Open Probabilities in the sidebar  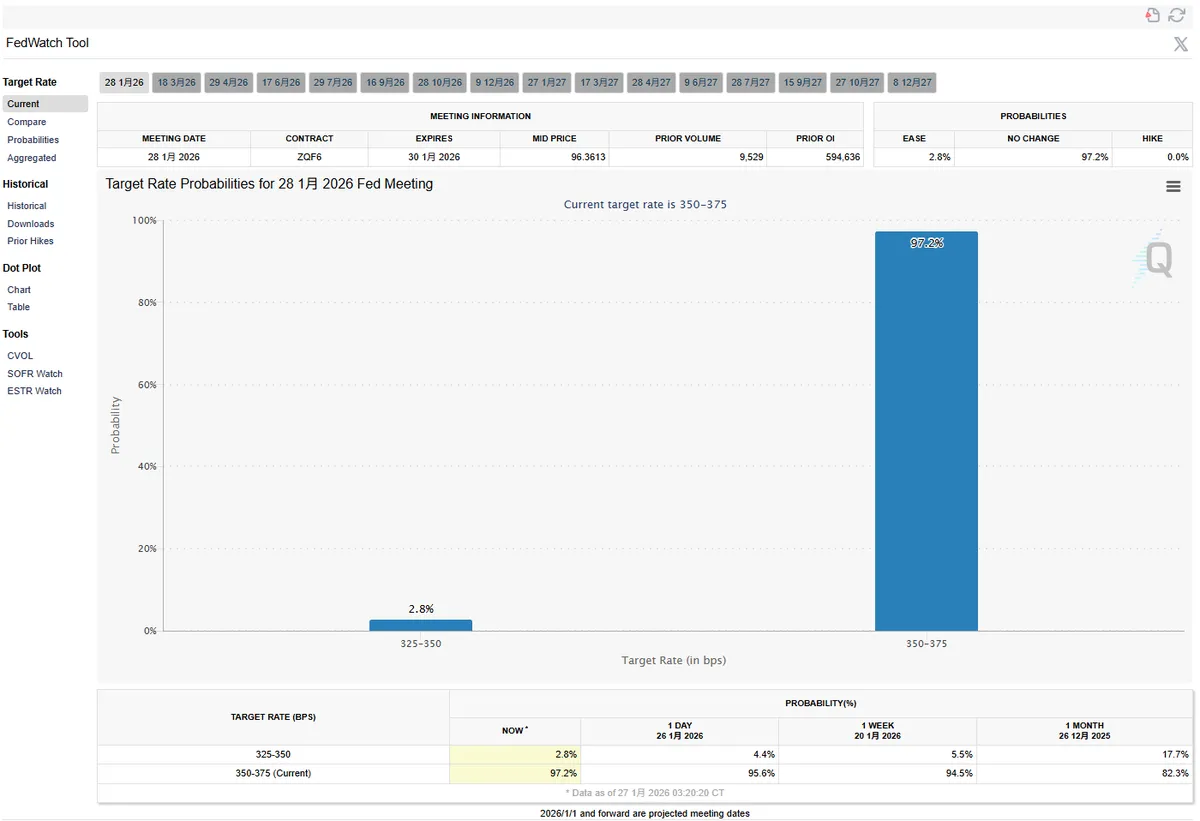[33, 140]
